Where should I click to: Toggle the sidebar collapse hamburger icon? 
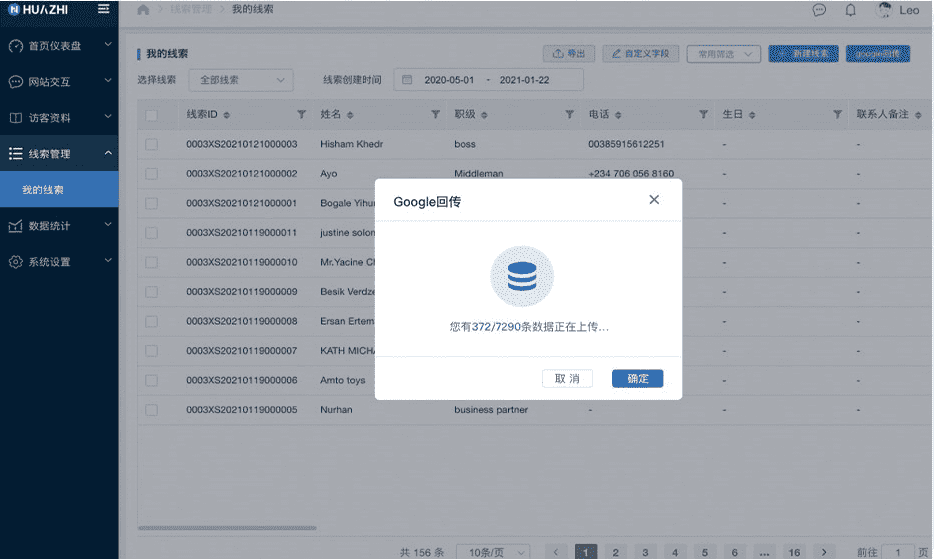104,9
